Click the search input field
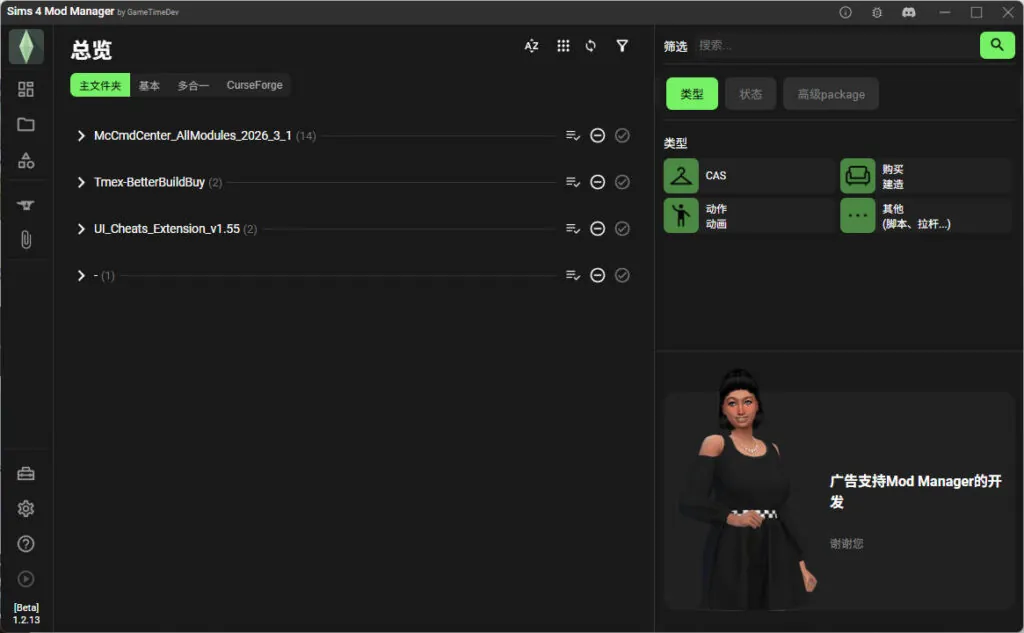The width and height of the screenshot is (1024, 633). 836,45
